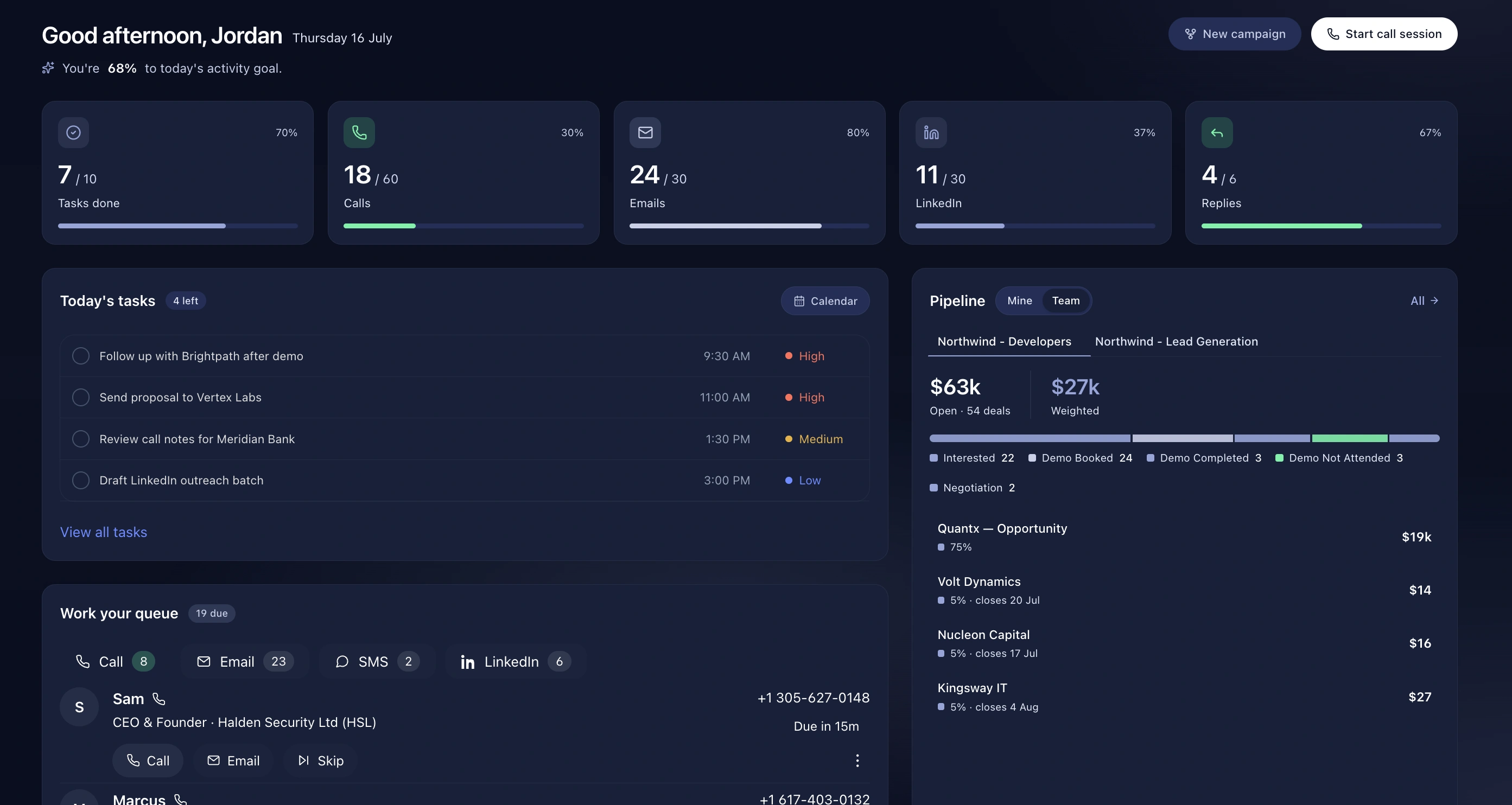Click the LinkedIn stat card icon

[x=931, y=132]
